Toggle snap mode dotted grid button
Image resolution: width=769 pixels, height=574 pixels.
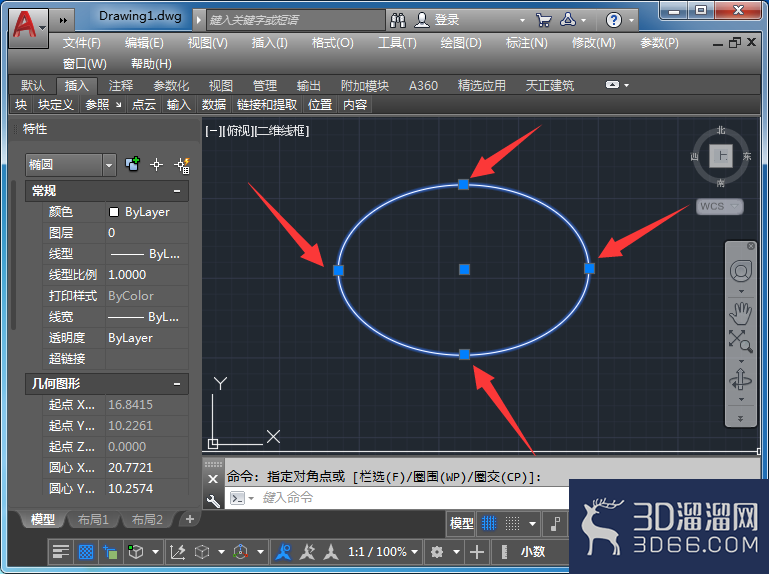point(512,523)
